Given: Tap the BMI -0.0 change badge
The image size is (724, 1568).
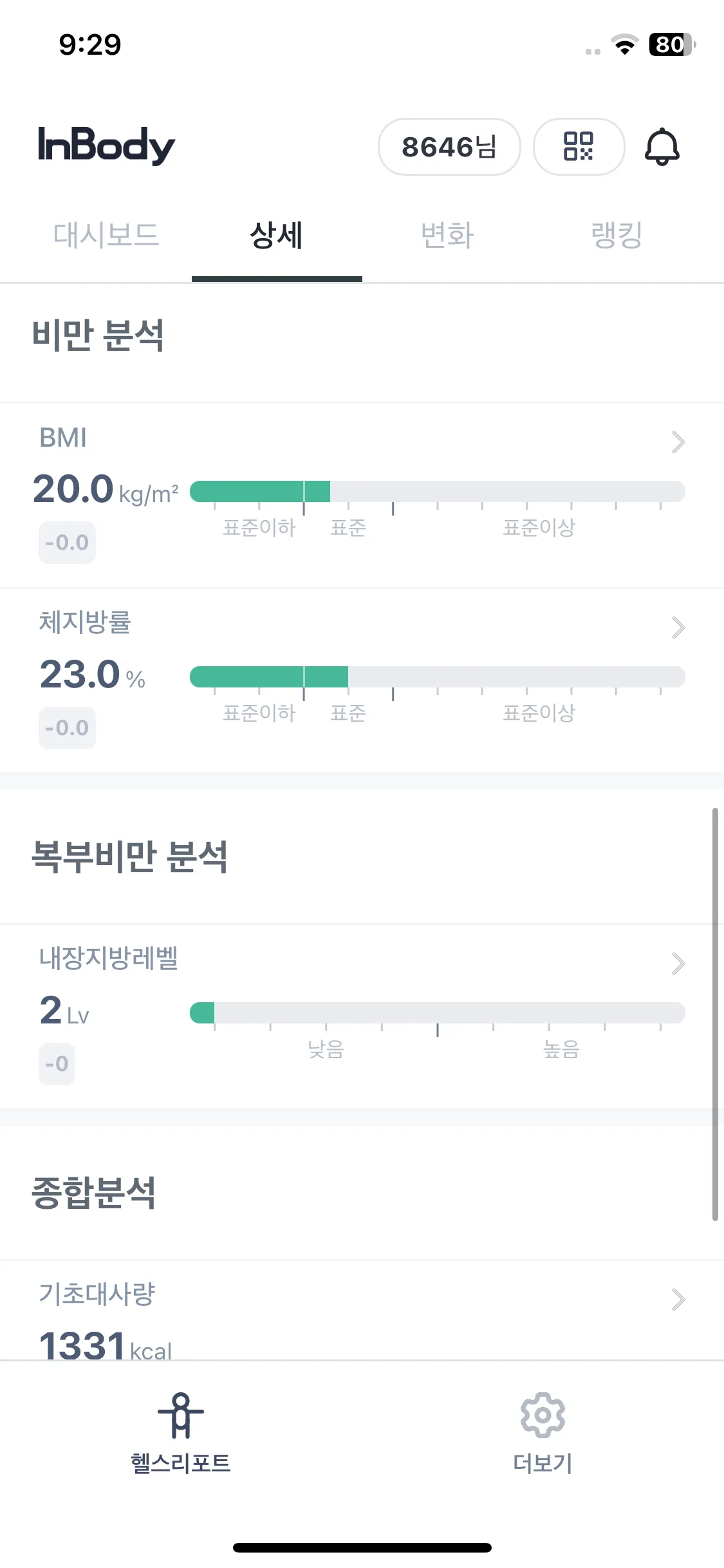Looking at the screenshot, I should 67,543.
